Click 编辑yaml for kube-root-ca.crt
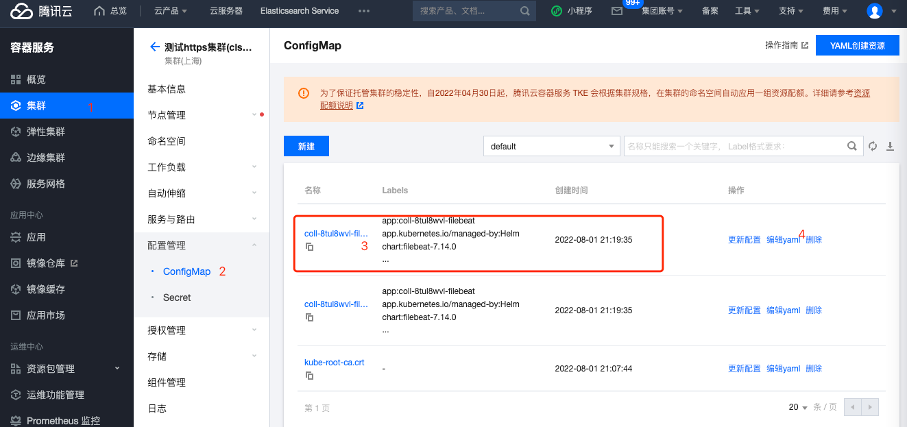 (783, 369)
